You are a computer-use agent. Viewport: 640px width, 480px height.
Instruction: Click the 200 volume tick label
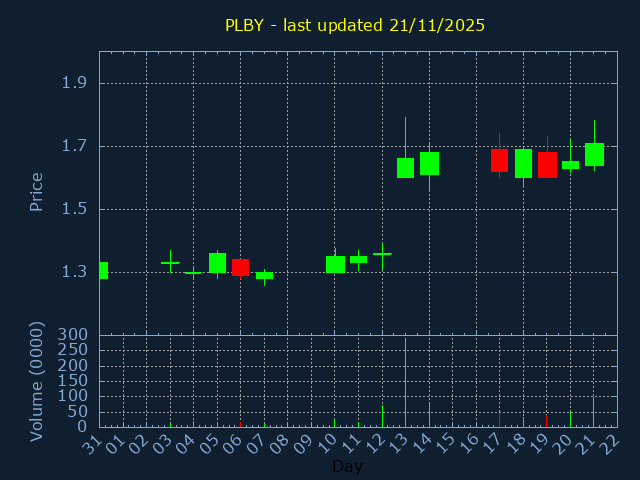click(x=73, y=365)
